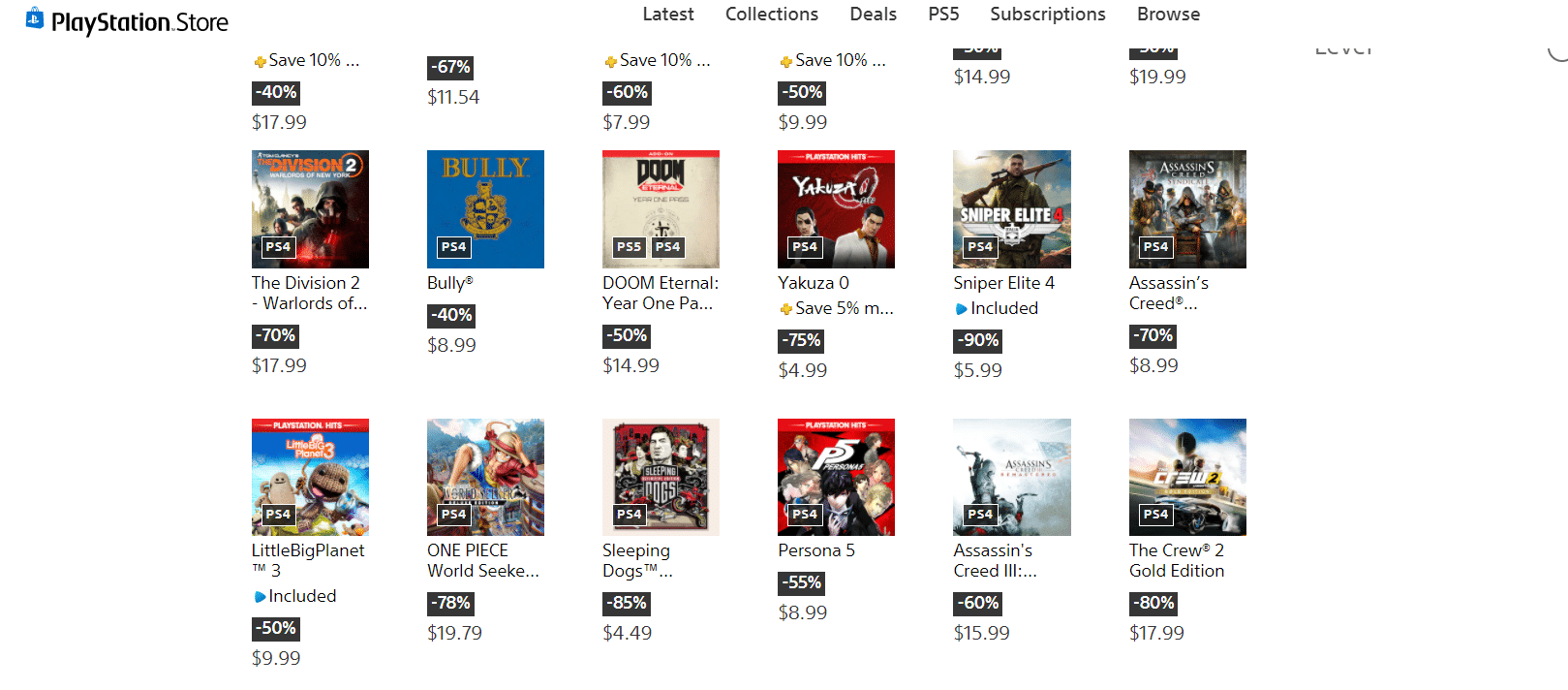The image size is (1568, 690).
Task: Go to the Deals tab
Action: click(874, 15)
